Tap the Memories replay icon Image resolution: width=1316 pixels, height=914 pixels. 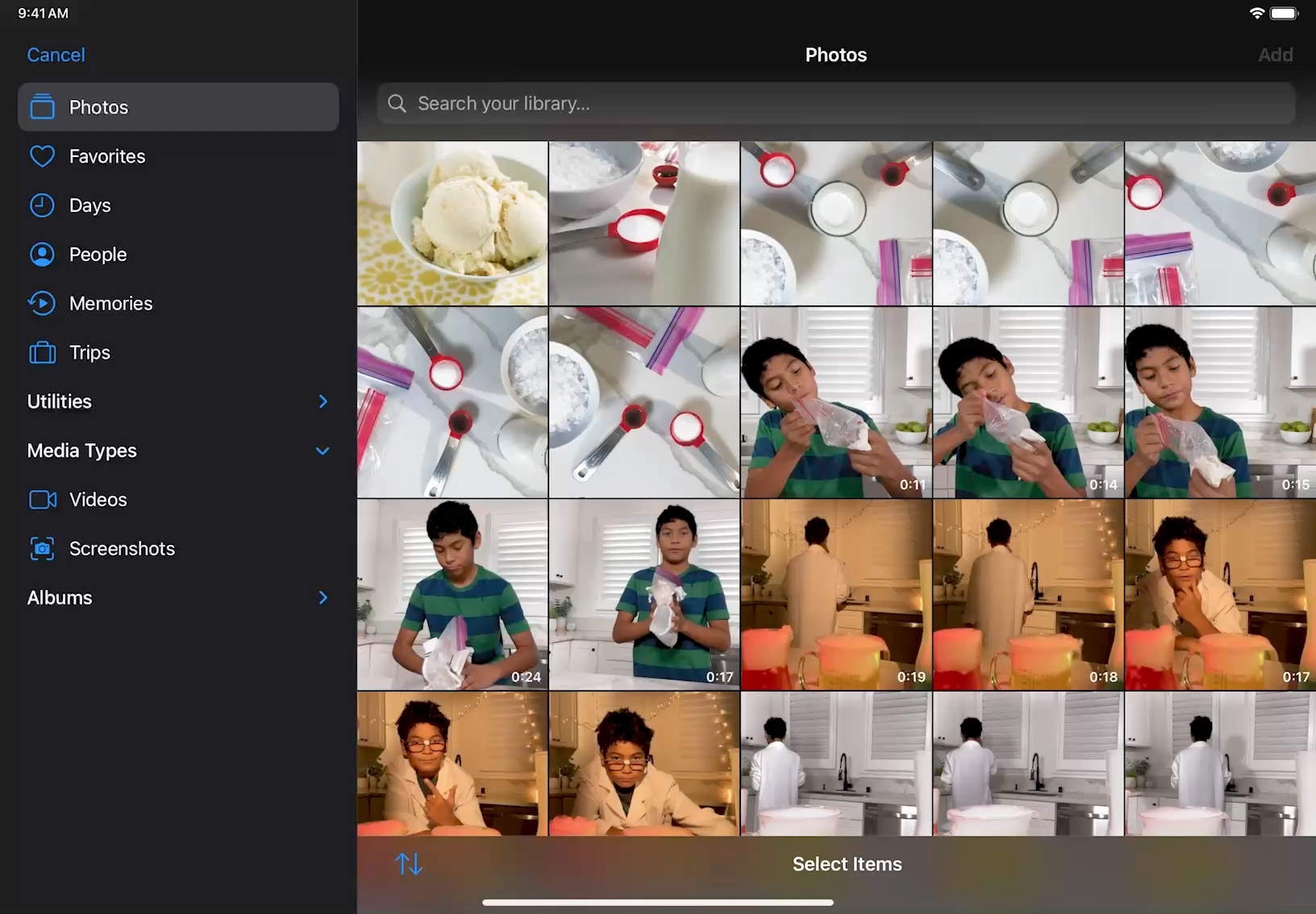pyautogui.click(x=42, y=304)
